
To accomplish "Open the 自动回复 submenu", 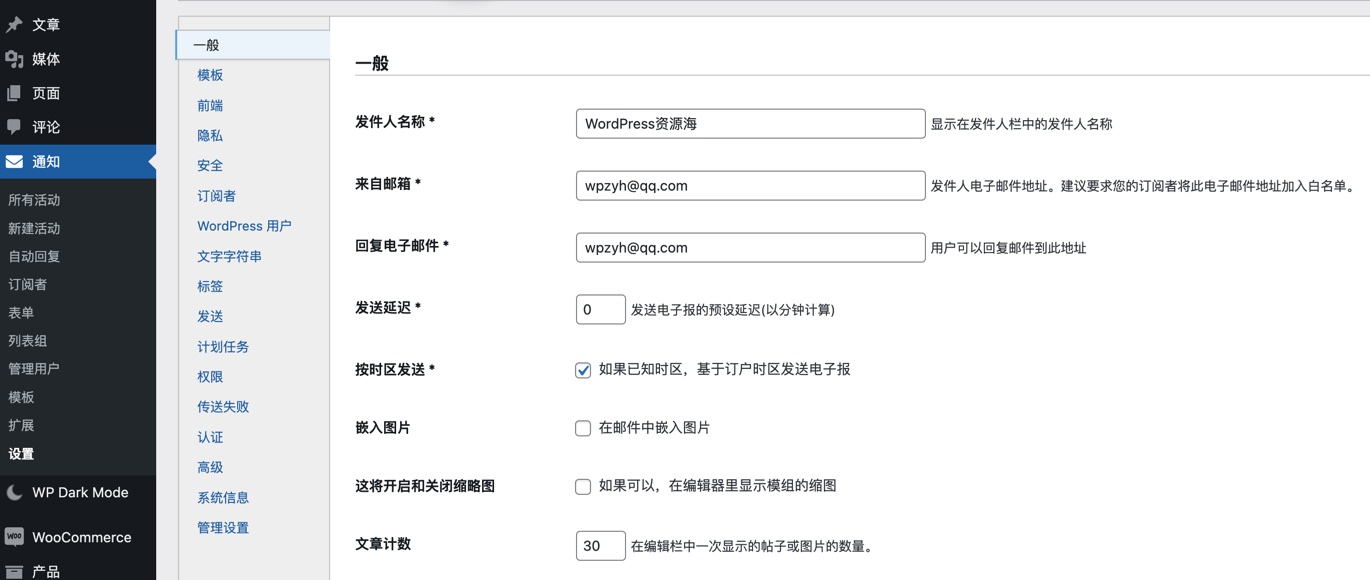I will pos(34,256).
